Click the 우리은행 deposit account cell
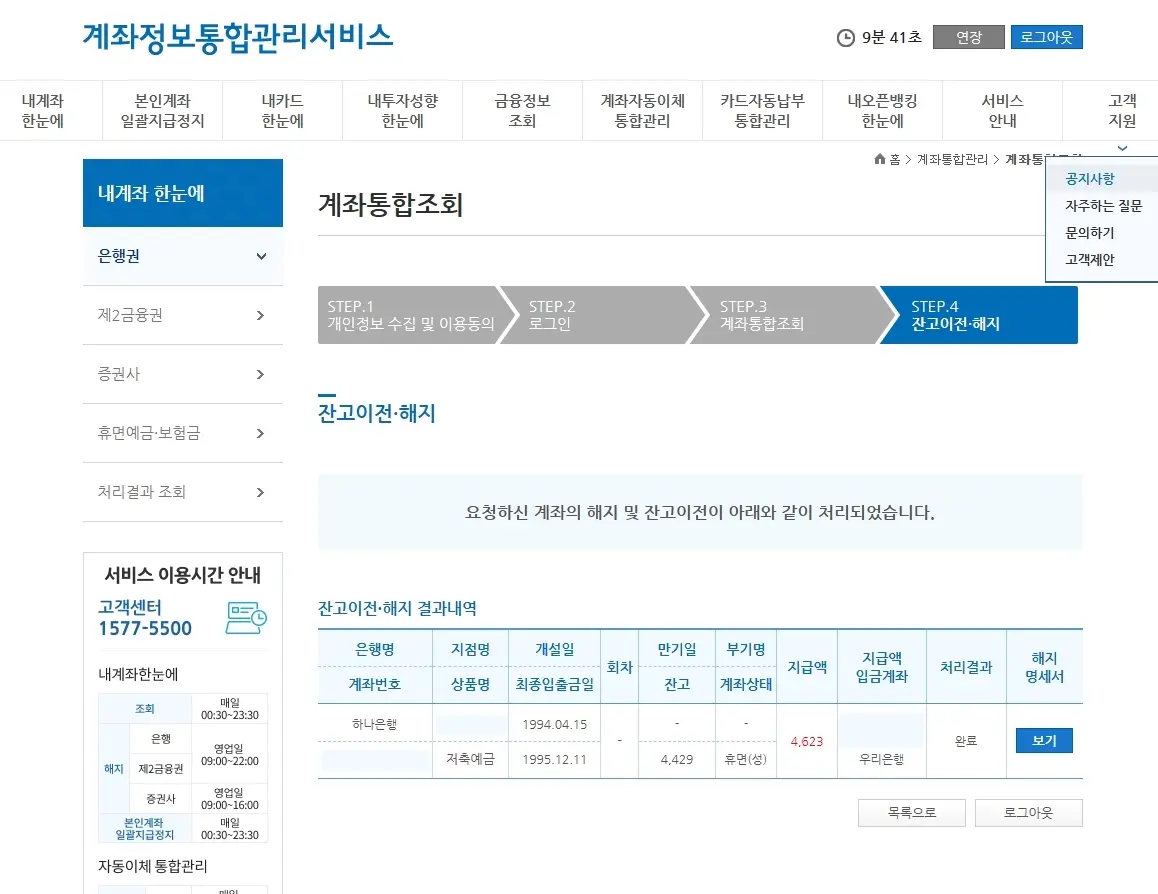 pos(882,759)
